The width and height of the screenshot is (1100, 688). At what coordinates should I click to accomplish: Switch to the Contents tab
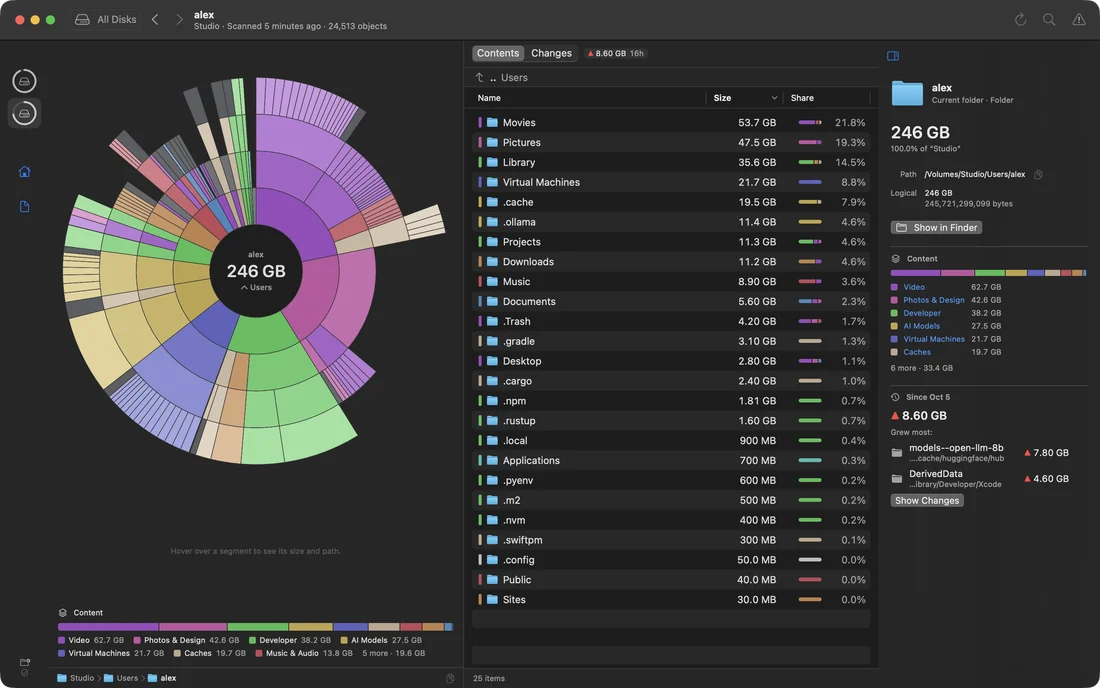497,53
